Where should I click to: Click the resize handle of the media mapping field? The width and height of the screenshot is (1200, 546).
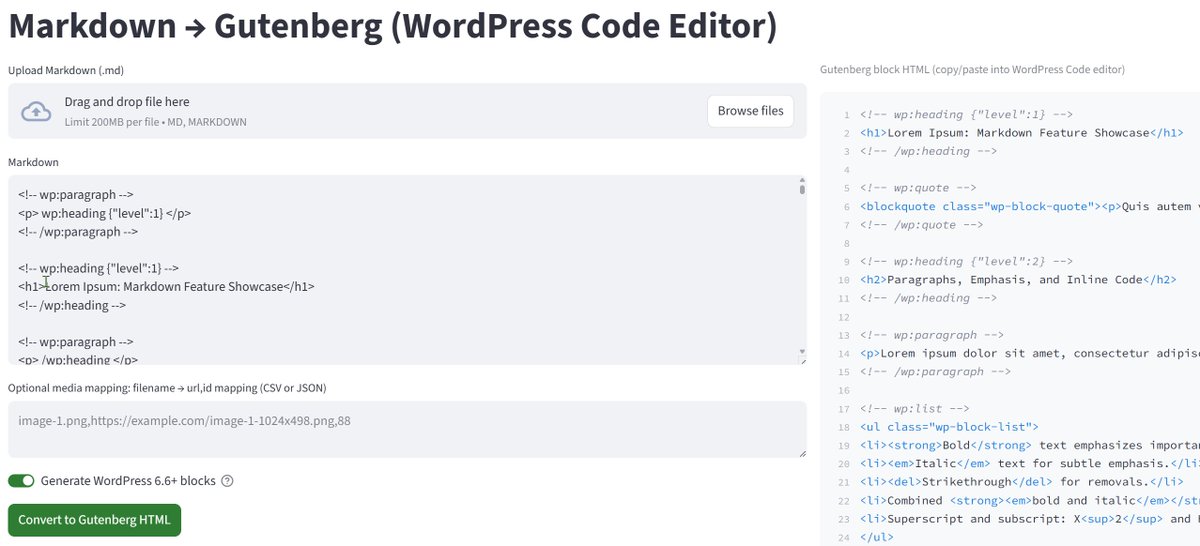(x=802, y=453)
